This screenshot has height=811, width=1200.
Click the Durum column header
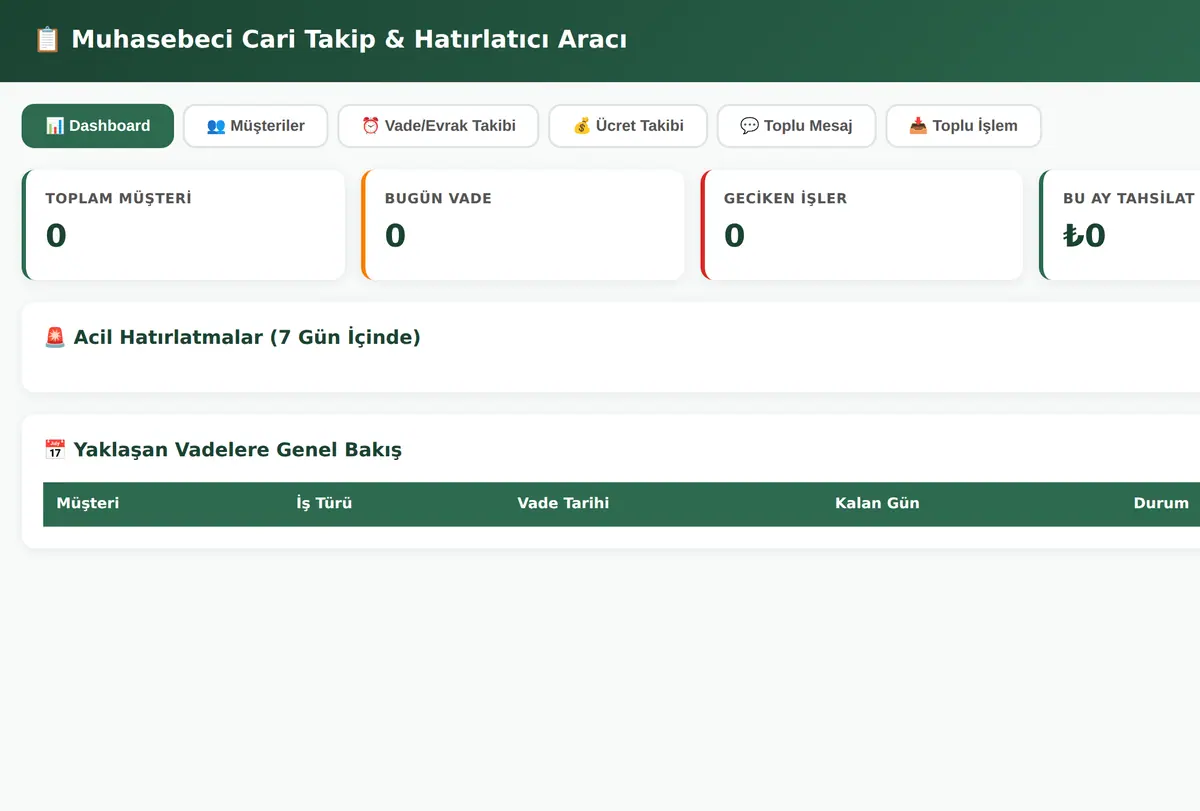[1161, 503]
